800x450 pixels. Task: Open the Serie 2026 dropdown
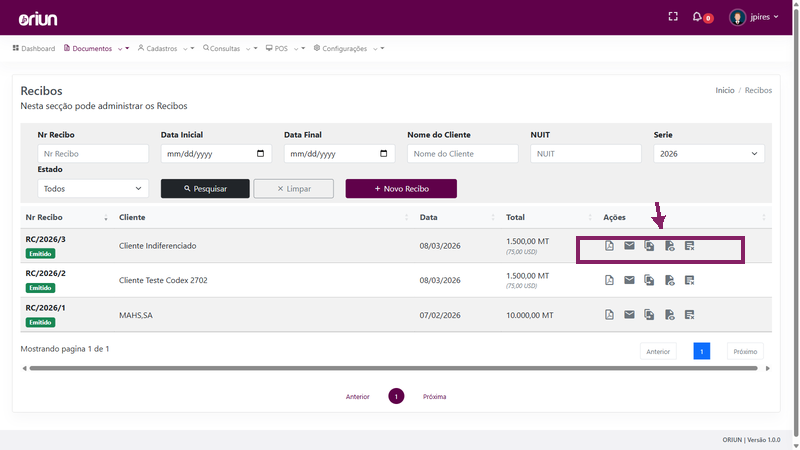[709, 154]
